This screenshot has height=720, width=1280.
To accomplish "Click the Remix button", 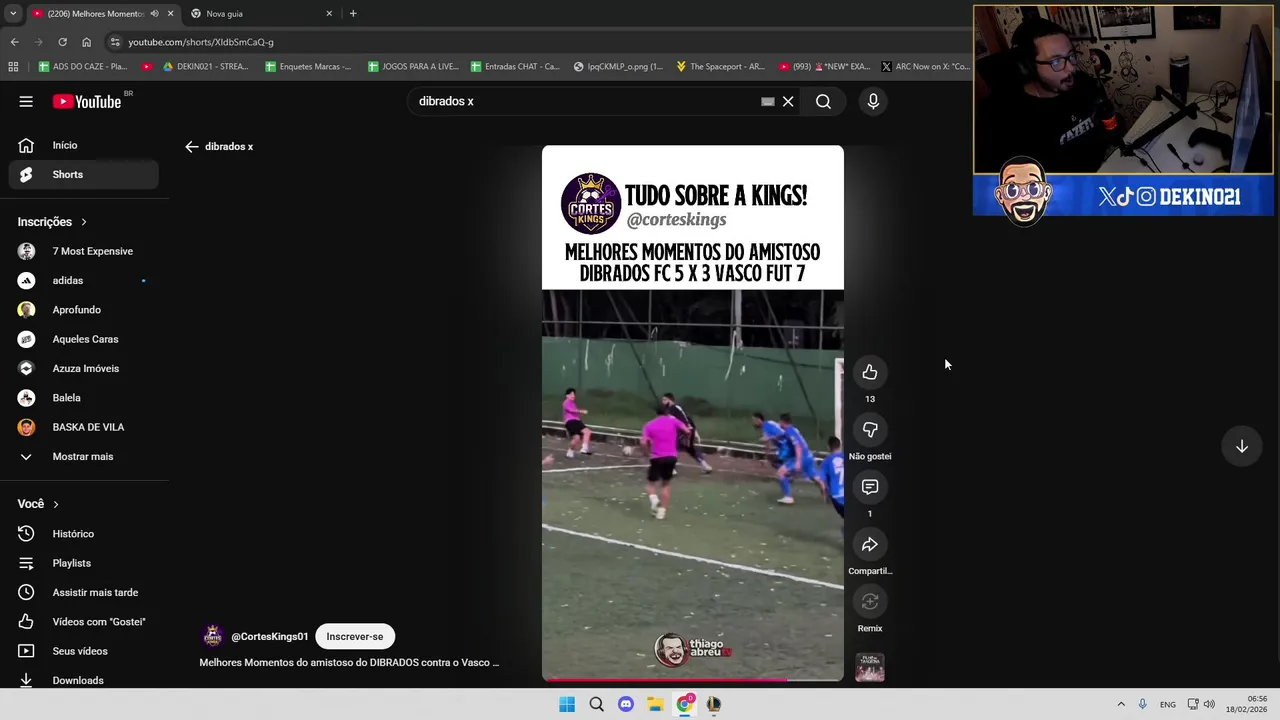I will coord(870,601).
